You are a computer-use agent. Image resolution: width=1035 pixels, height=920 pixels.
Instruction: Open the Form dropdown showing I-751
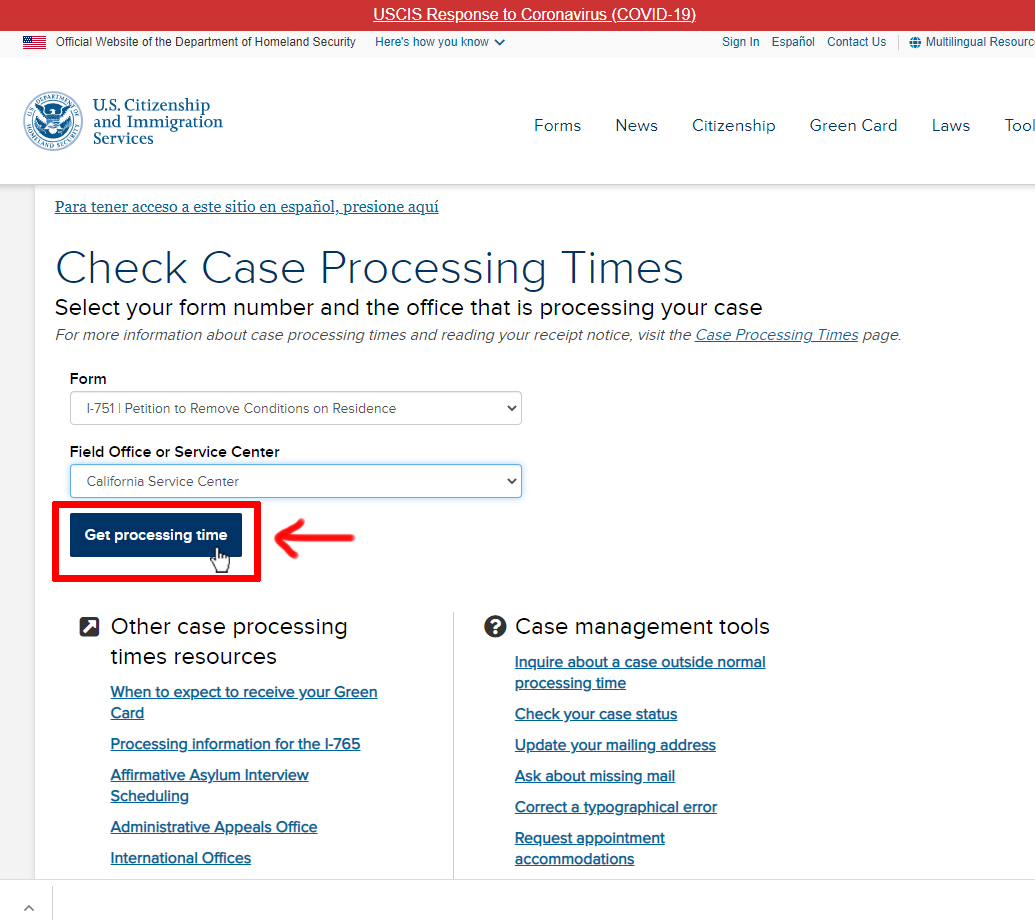(x=296, y=408)
